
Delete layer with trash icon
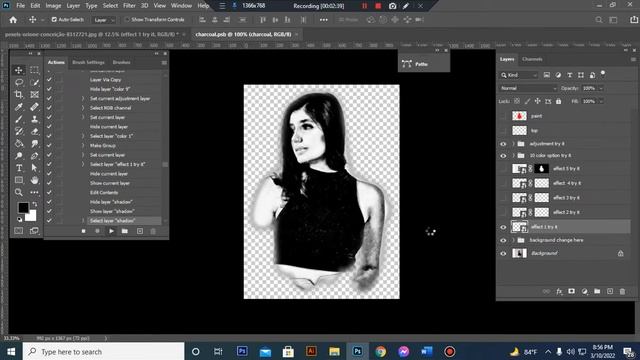(x=622, y=291)
